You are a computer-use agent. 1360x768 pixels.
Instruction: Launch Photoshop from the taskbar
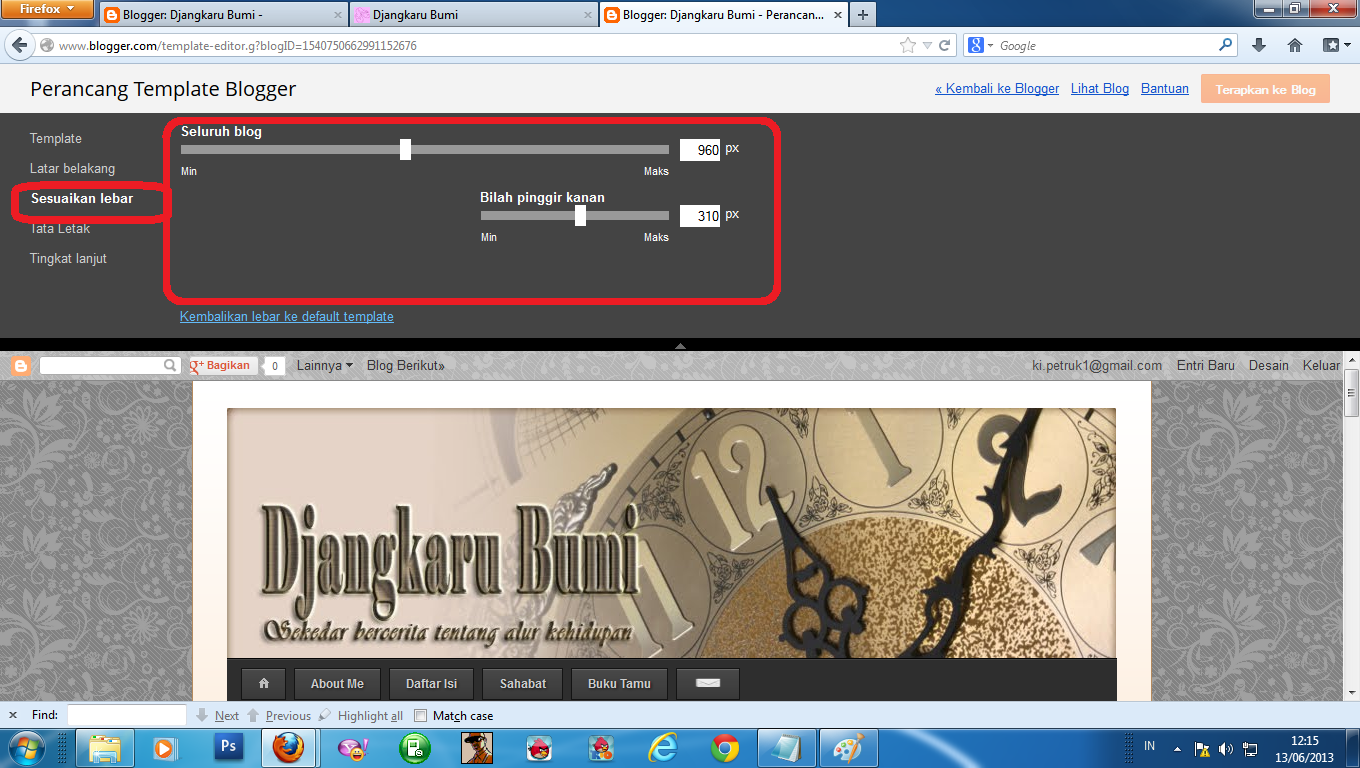click(x=228, y=747)
